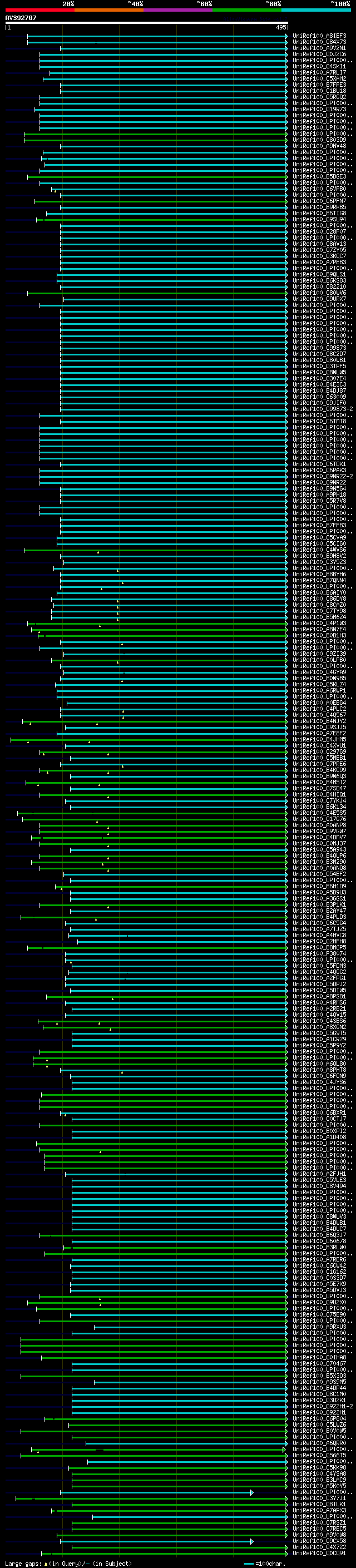Click label UniRef100_Q4E5S5

tap(319, 813)
